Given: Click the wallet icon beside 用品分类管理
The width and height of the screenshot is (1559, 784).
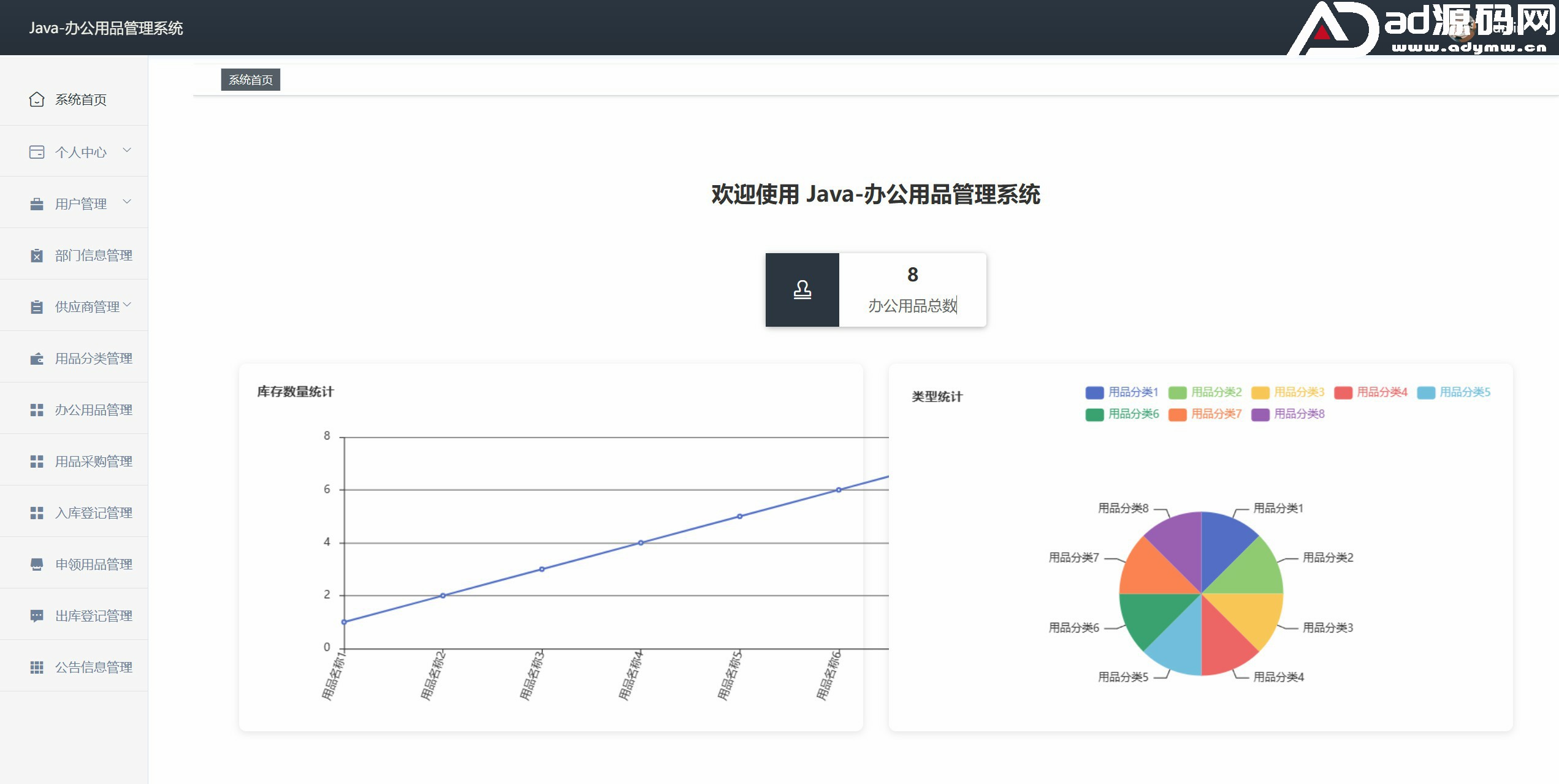Looking at the screenshot, I should coord(37,359).
